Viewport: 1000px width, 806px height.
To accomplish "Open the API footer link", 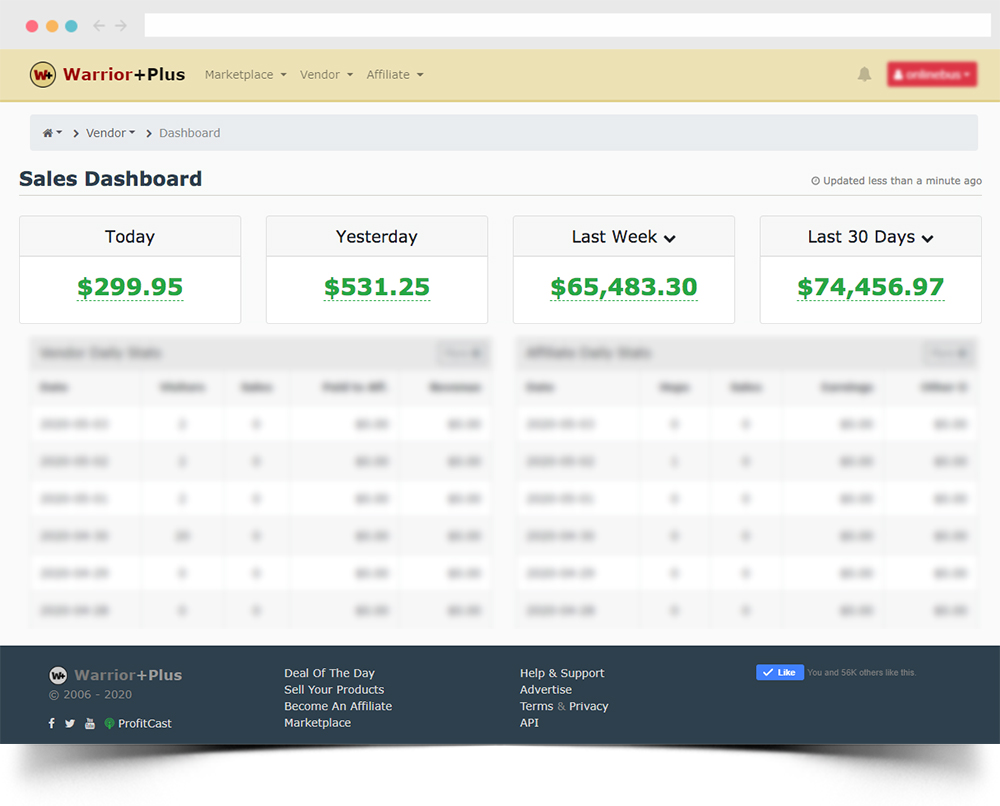I will click(x=529, y=723).
